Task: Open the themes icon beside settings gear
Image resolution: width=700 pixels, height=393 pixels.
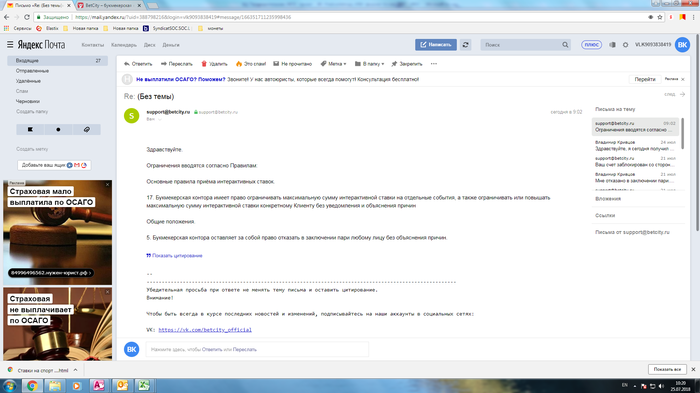Action: (612, 45)
